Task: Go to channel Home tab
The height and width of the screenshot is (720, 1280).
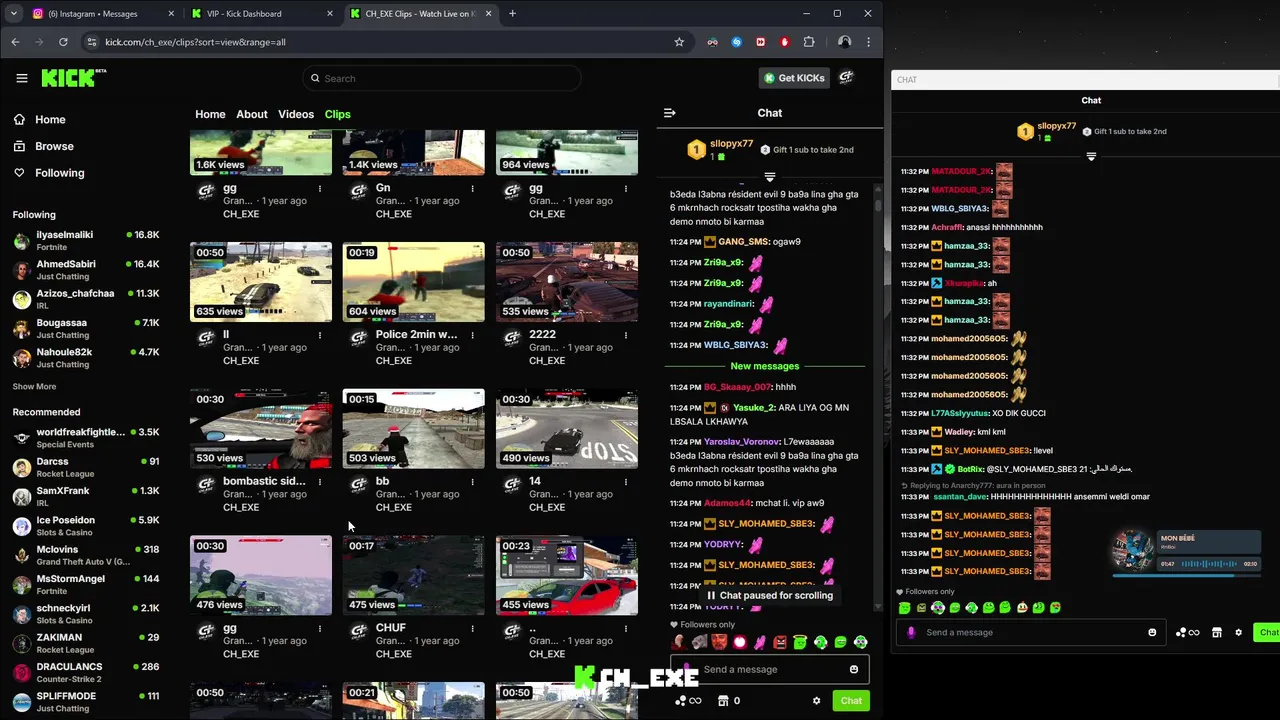Action: [x=210, y=114]
